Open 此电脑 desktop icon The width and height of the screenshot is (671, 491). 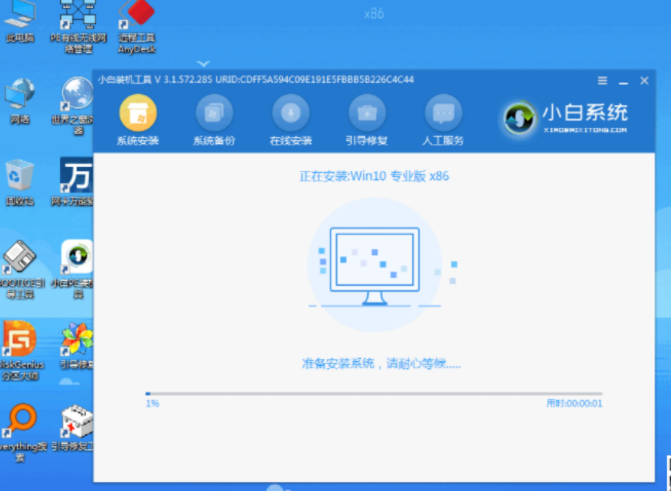click(x=20, y=21)
